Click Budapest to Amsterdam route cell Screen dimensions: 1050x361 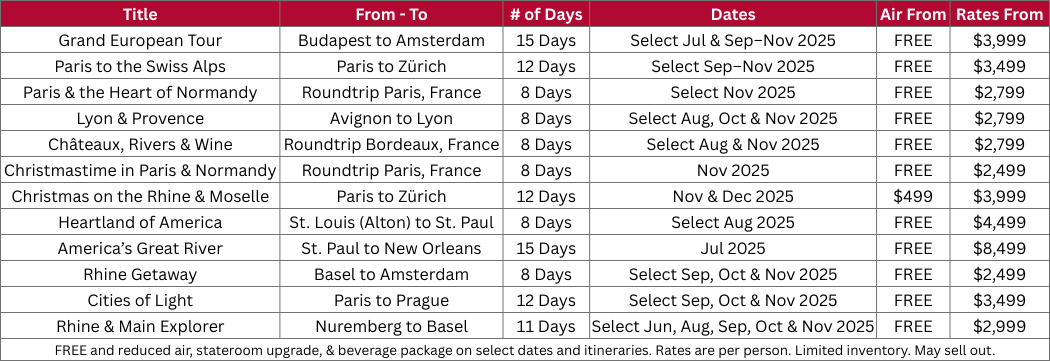pyautogui.click(x=391, y=40)
